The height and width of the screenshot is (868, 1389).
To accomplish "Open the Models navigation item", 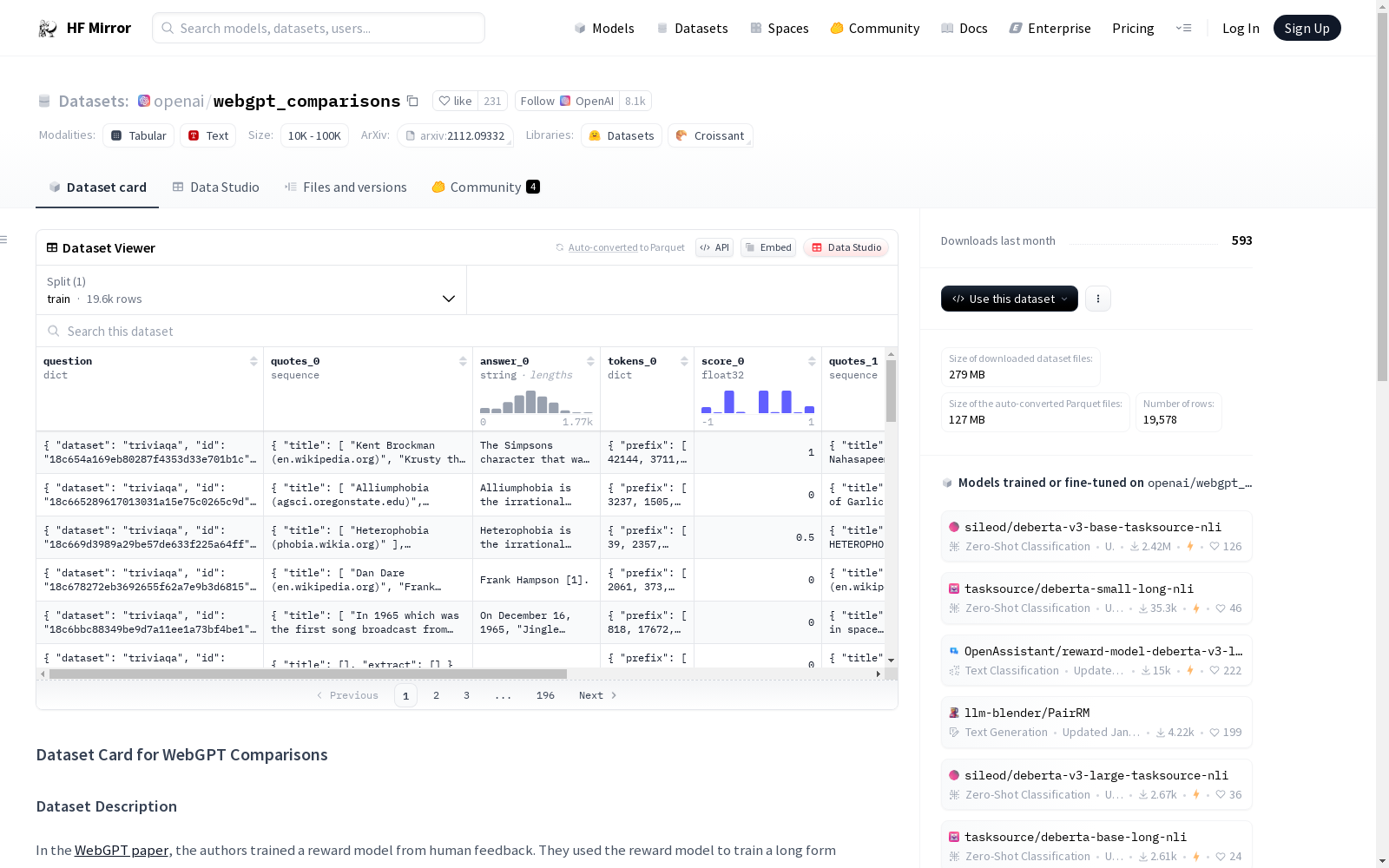I will (604, 29).
